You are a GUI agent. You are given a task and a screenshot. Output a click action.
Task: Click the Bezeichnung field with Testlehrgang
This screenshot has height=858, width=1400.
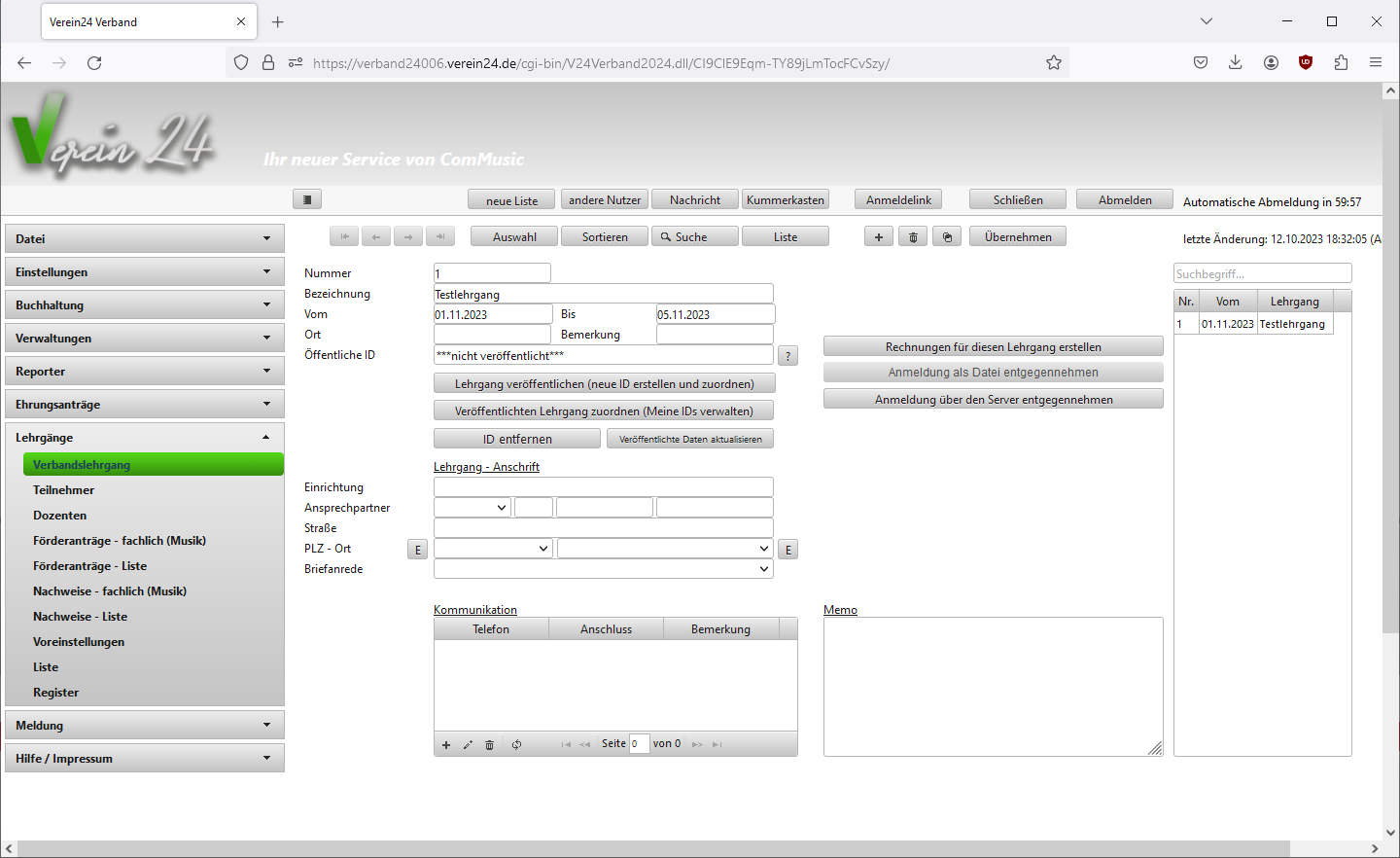(x=604, y=294)
